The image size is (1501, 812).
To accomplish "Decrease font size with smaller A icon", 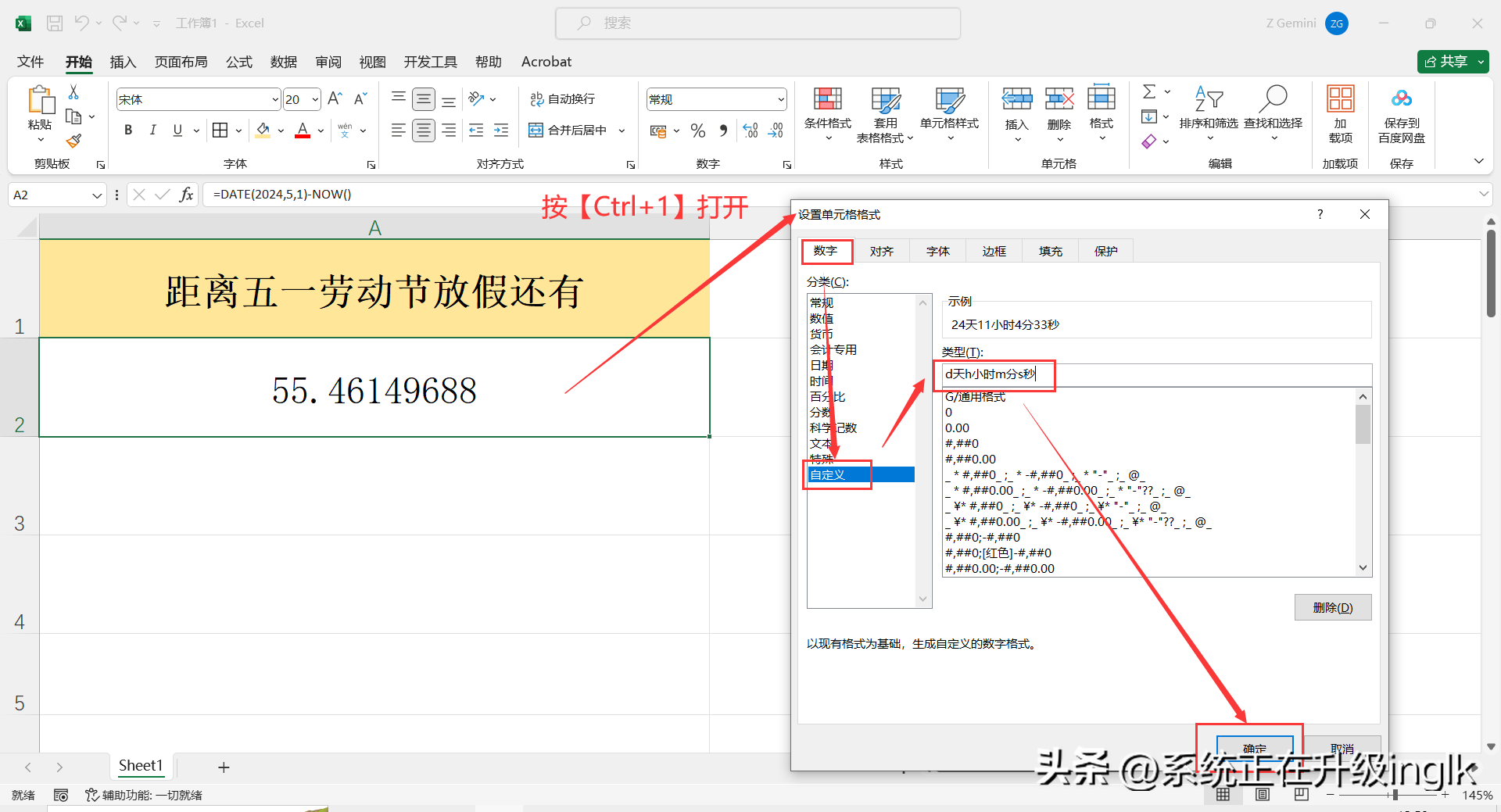I will [360, 98].
